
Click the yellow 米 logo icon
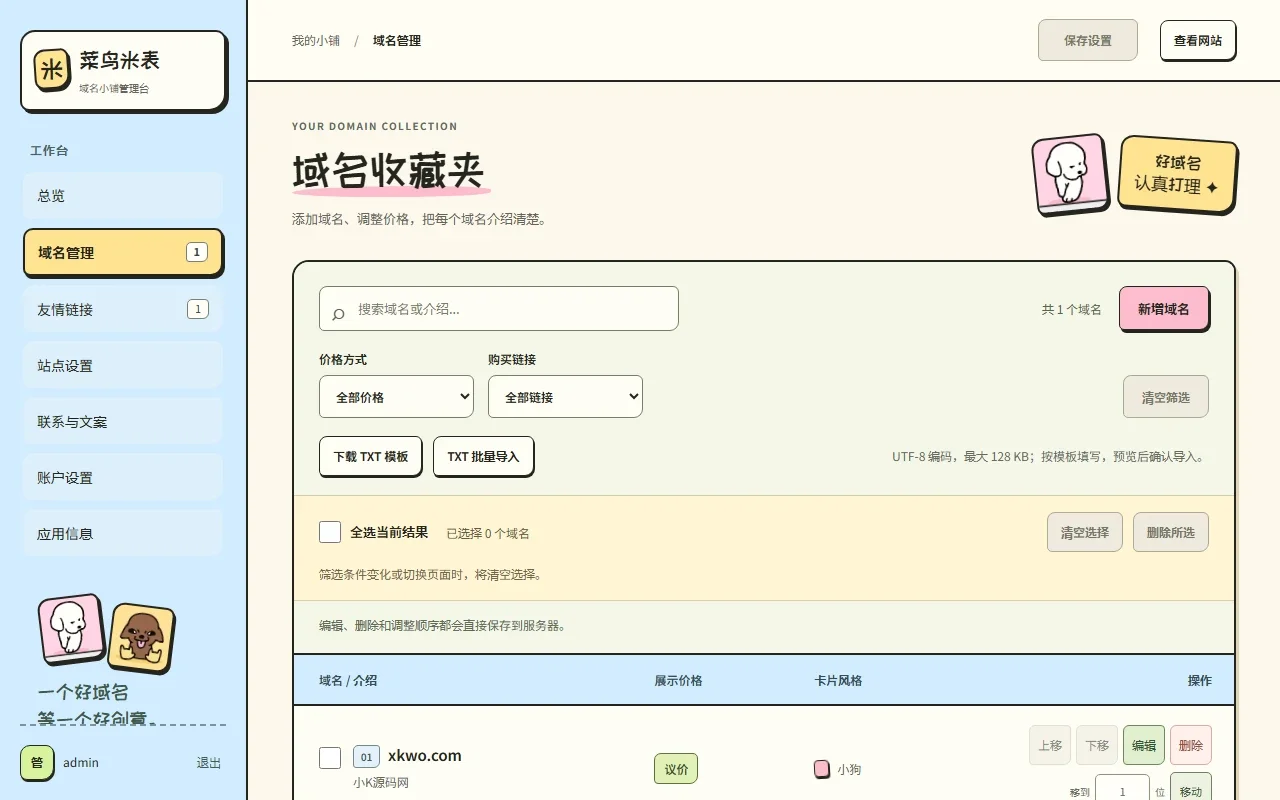point(52,69)
